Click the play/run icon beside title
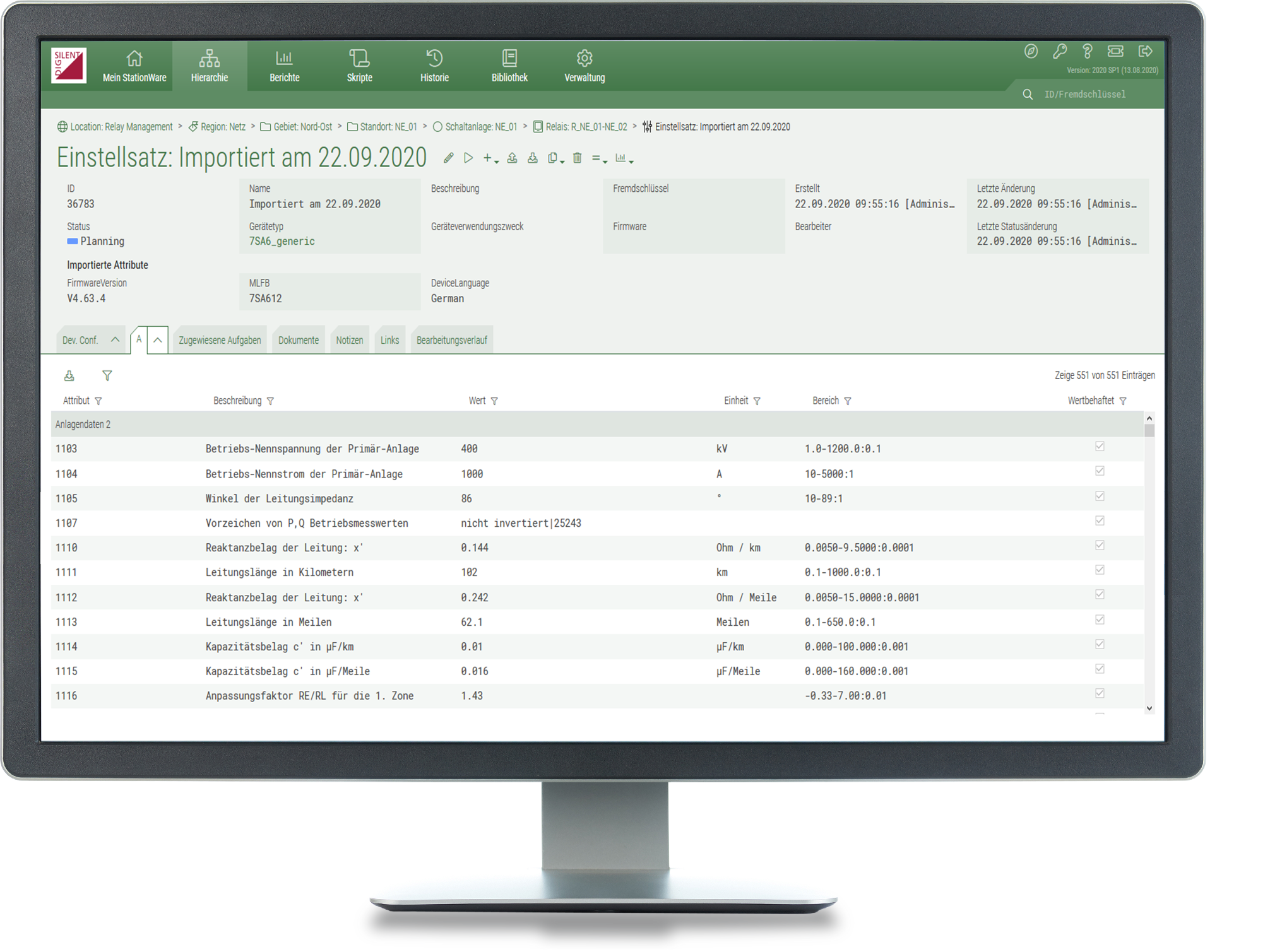1270x952 pixels. pos(468,158)
